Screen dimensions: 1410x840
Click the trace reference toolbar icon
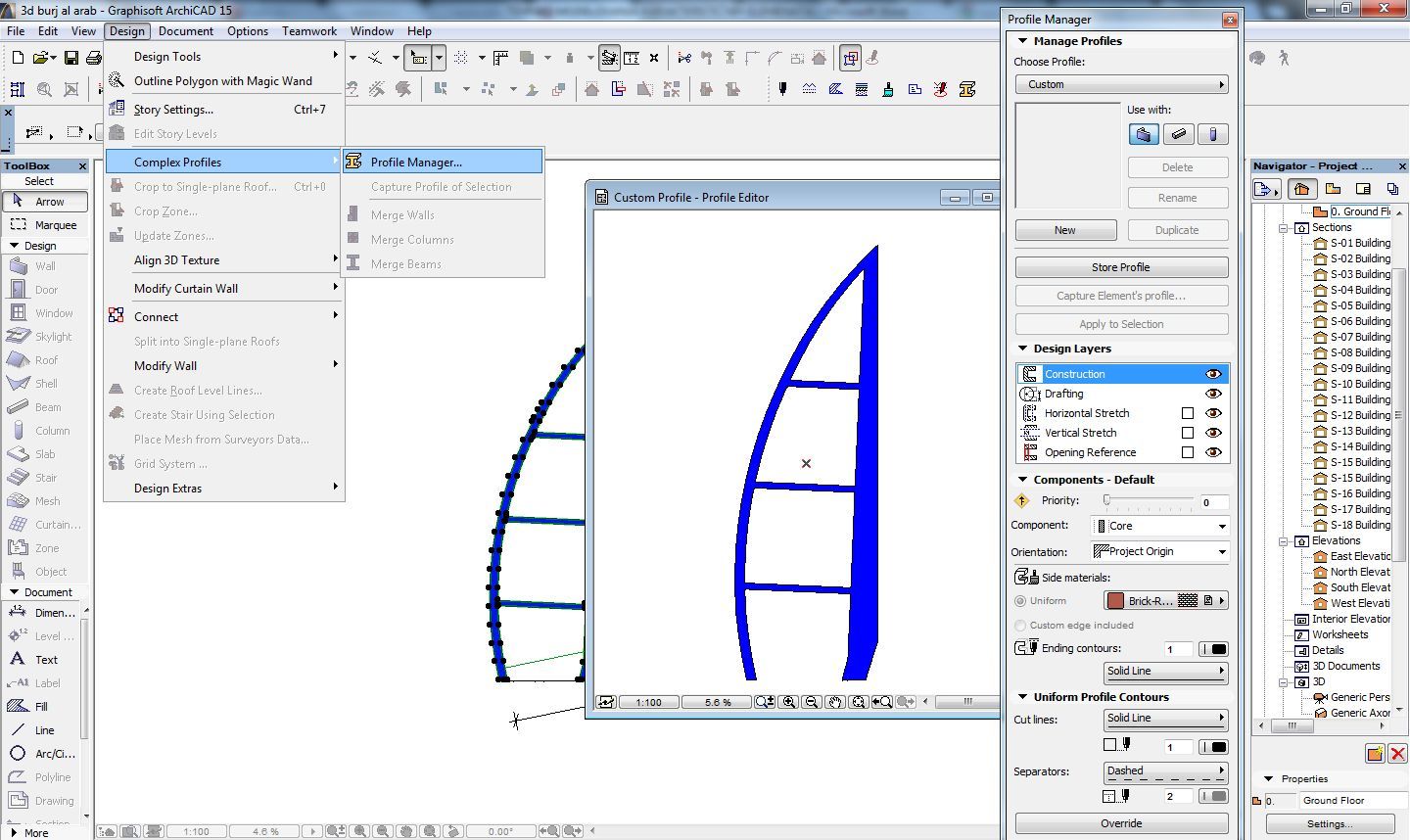point(850,59)
